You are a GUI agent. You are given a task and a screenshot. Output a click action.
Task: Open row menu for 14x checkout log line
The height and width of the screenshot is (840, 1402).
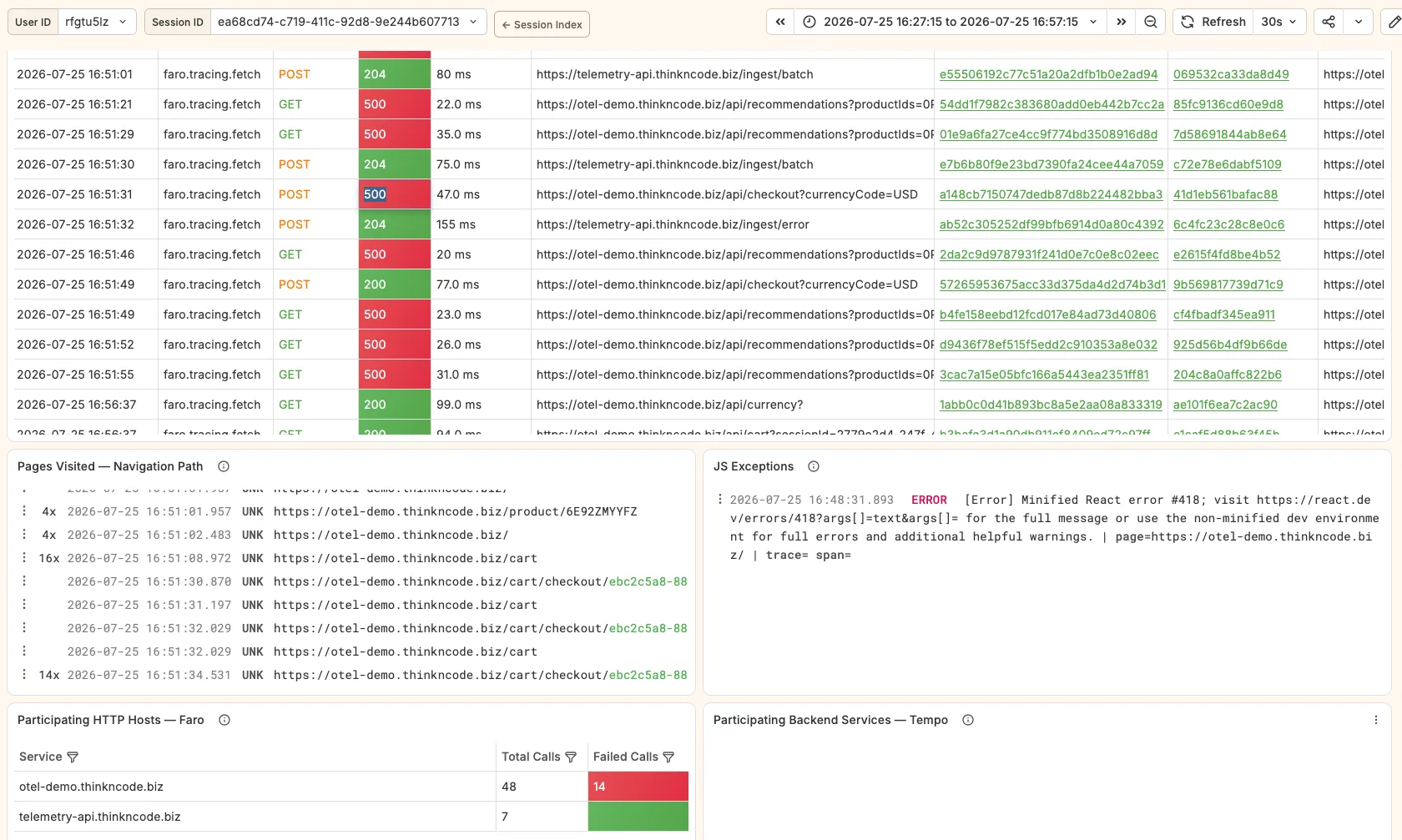click(x=24, y=675)
